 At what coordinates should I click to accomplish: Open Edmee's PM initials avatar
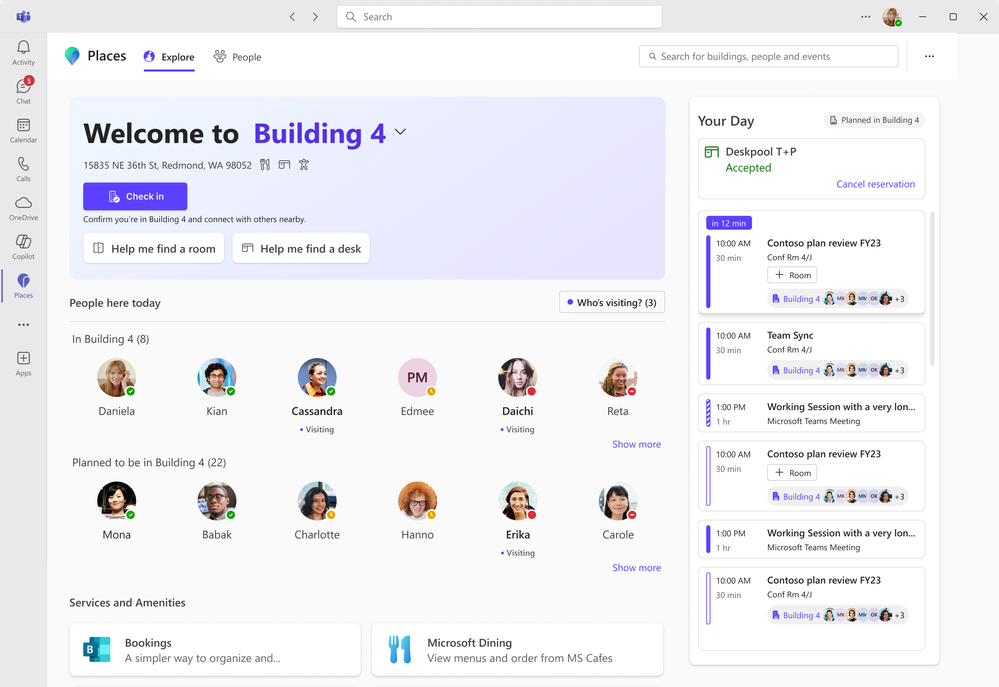point(417,377)
